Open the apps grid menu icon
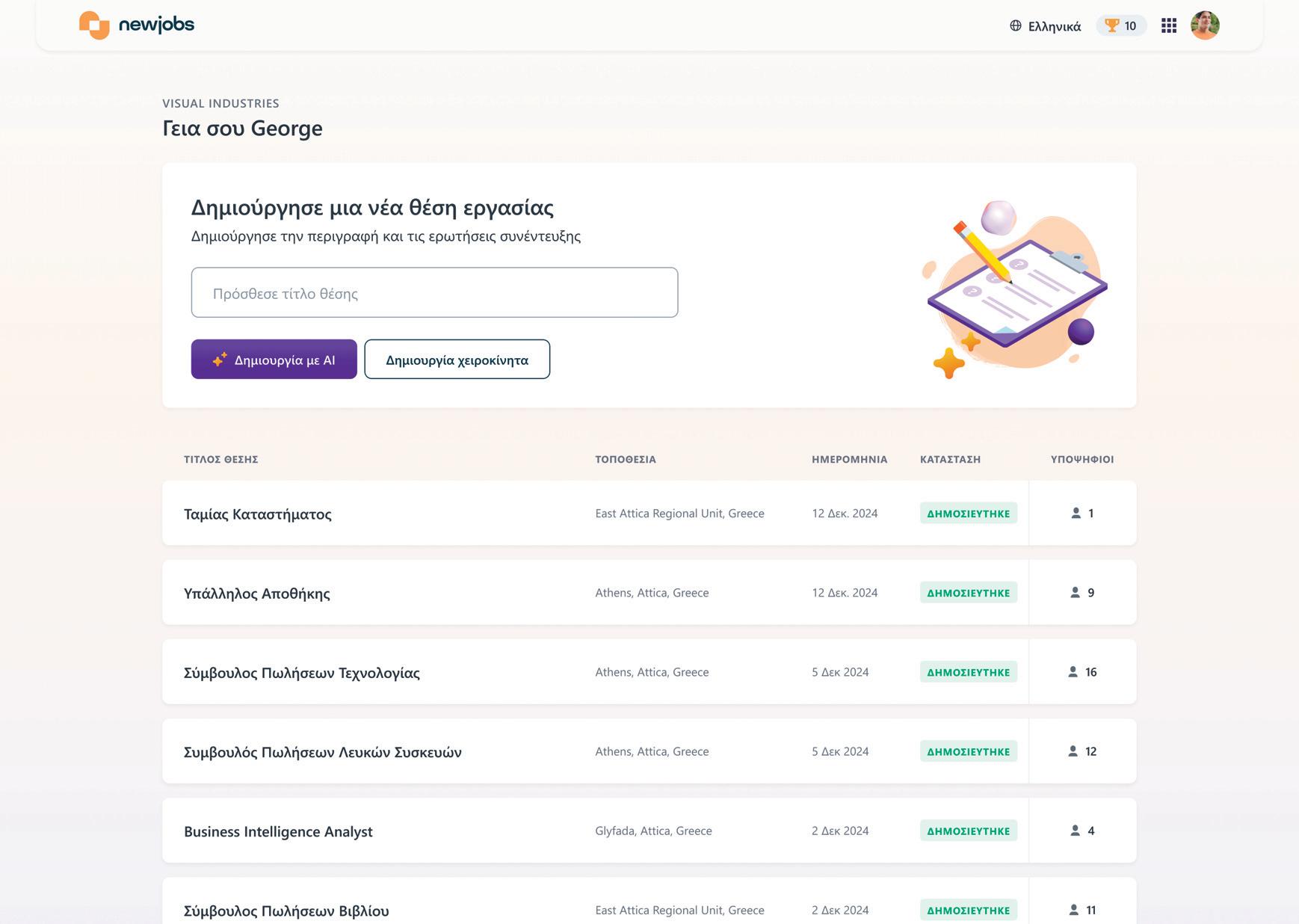 point(1169,26)
